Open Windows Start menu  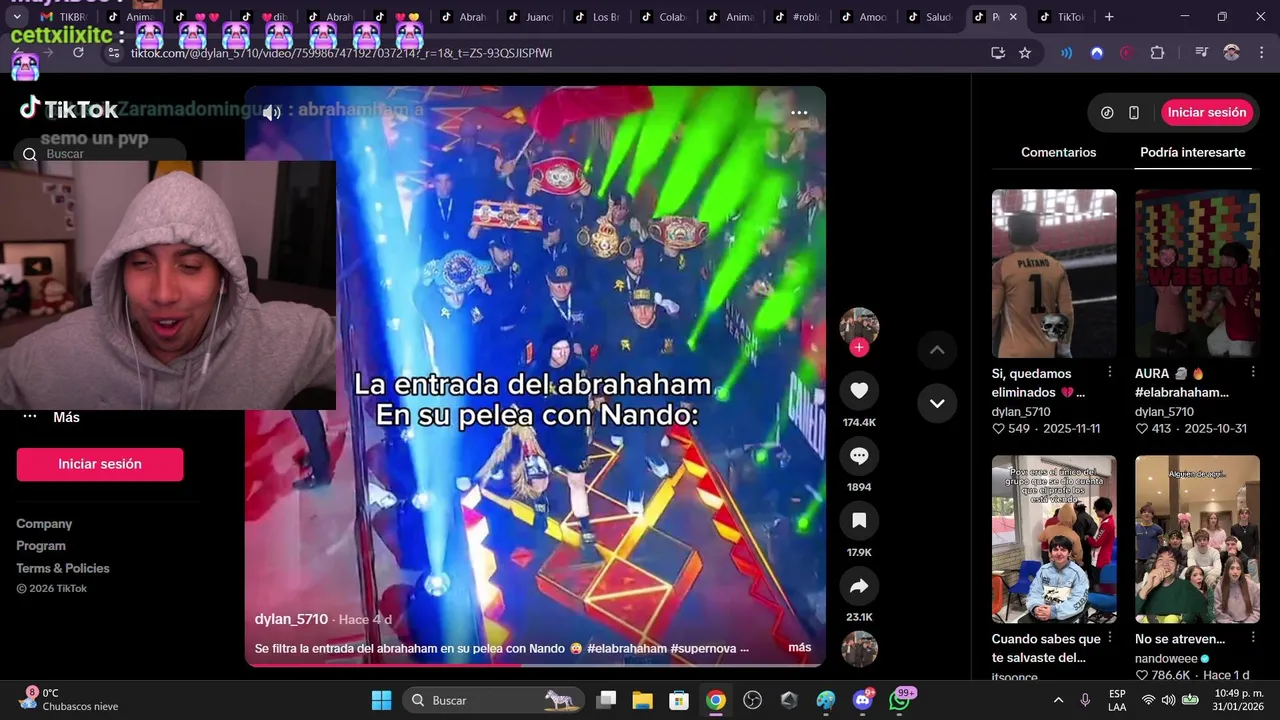pos(382,700)
